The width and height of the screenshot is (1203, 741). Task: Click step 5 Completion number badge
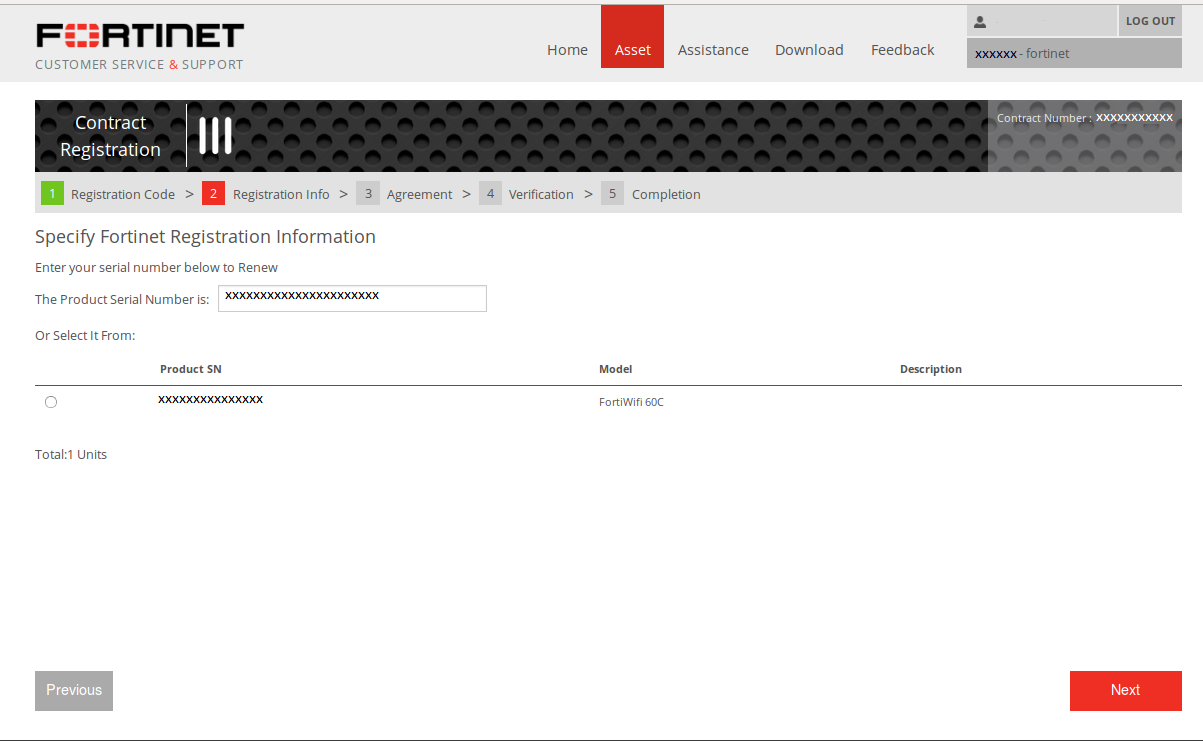[612, 194]
